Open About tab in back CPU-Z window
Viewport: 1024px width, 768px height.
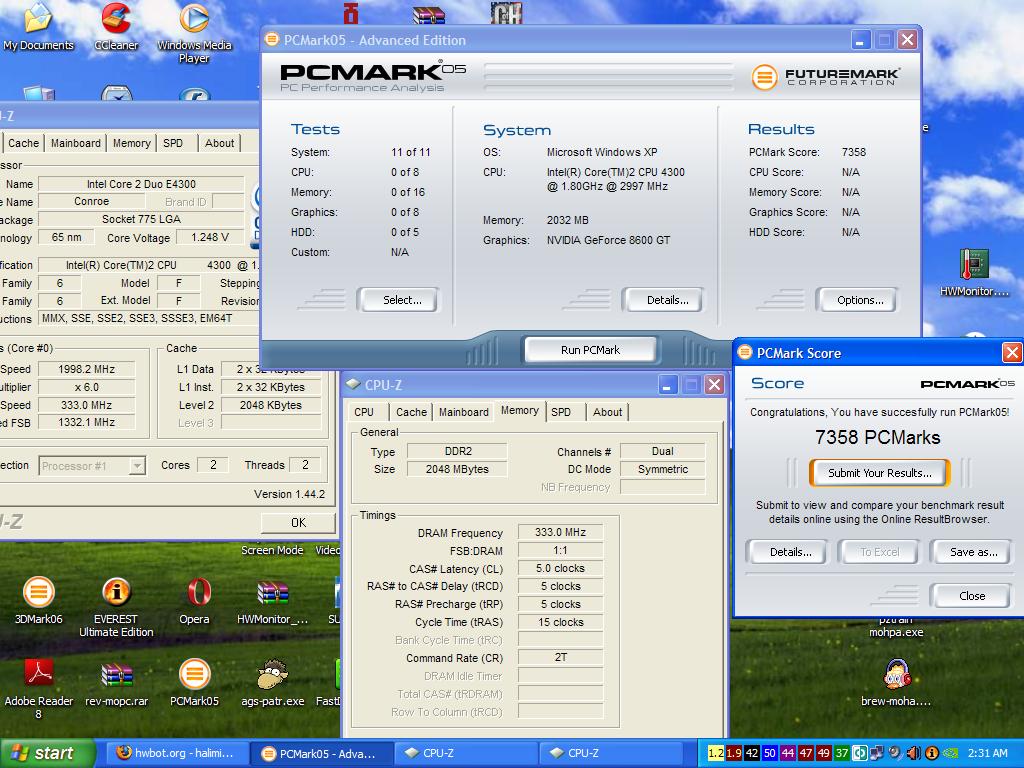(x=219, y=143)
